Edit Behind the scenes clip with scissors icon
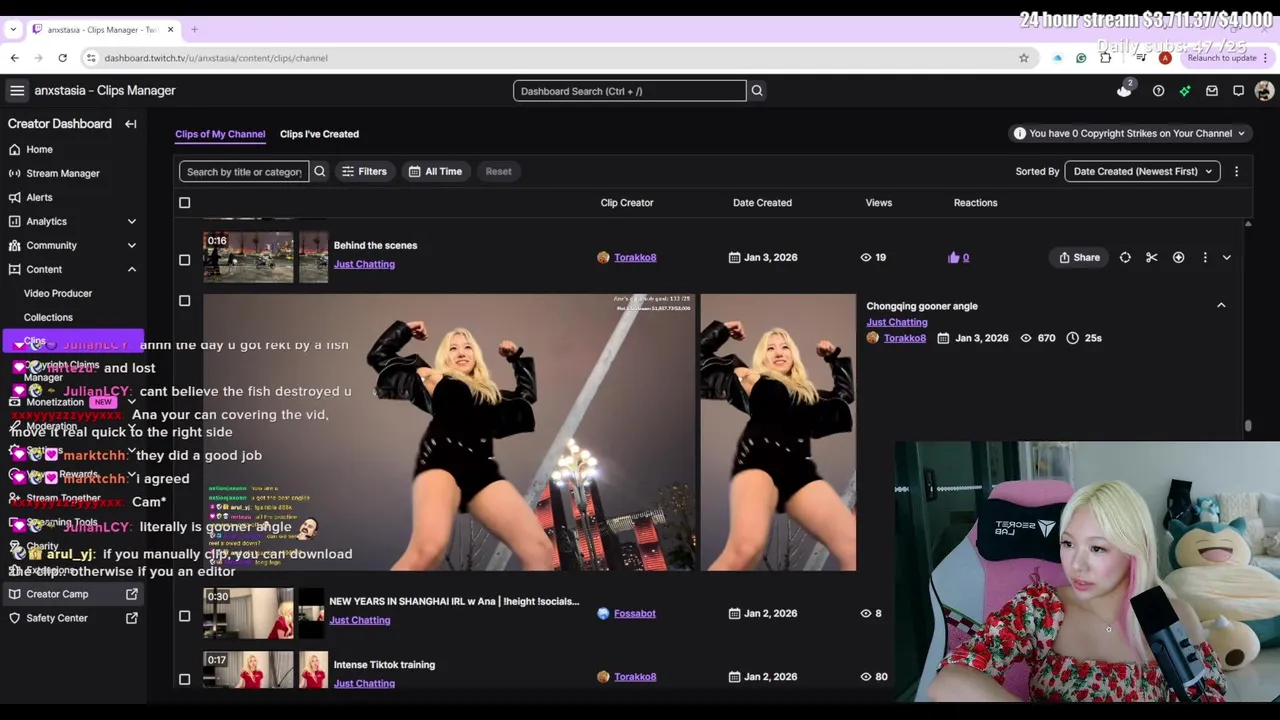Screen dimensions: 1280x720 pos(1152,258)
